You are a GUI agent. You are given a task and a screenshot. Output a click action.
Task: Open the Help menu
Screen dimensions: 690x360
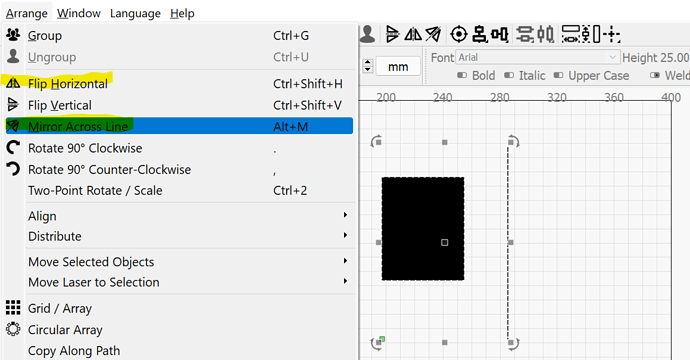182,13
